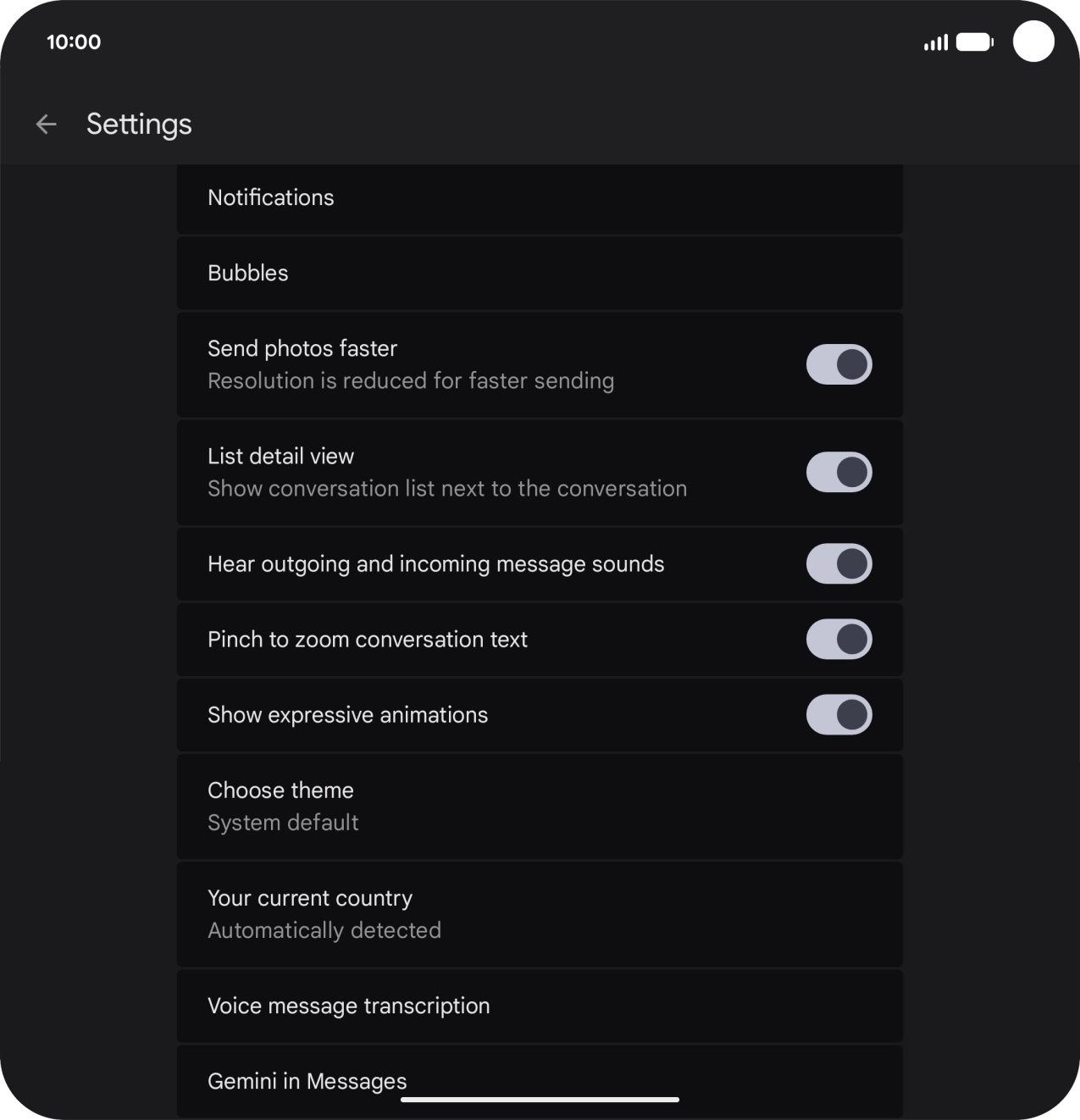Turn off message sounds toggle
1080x1120 pixels.
839,564
